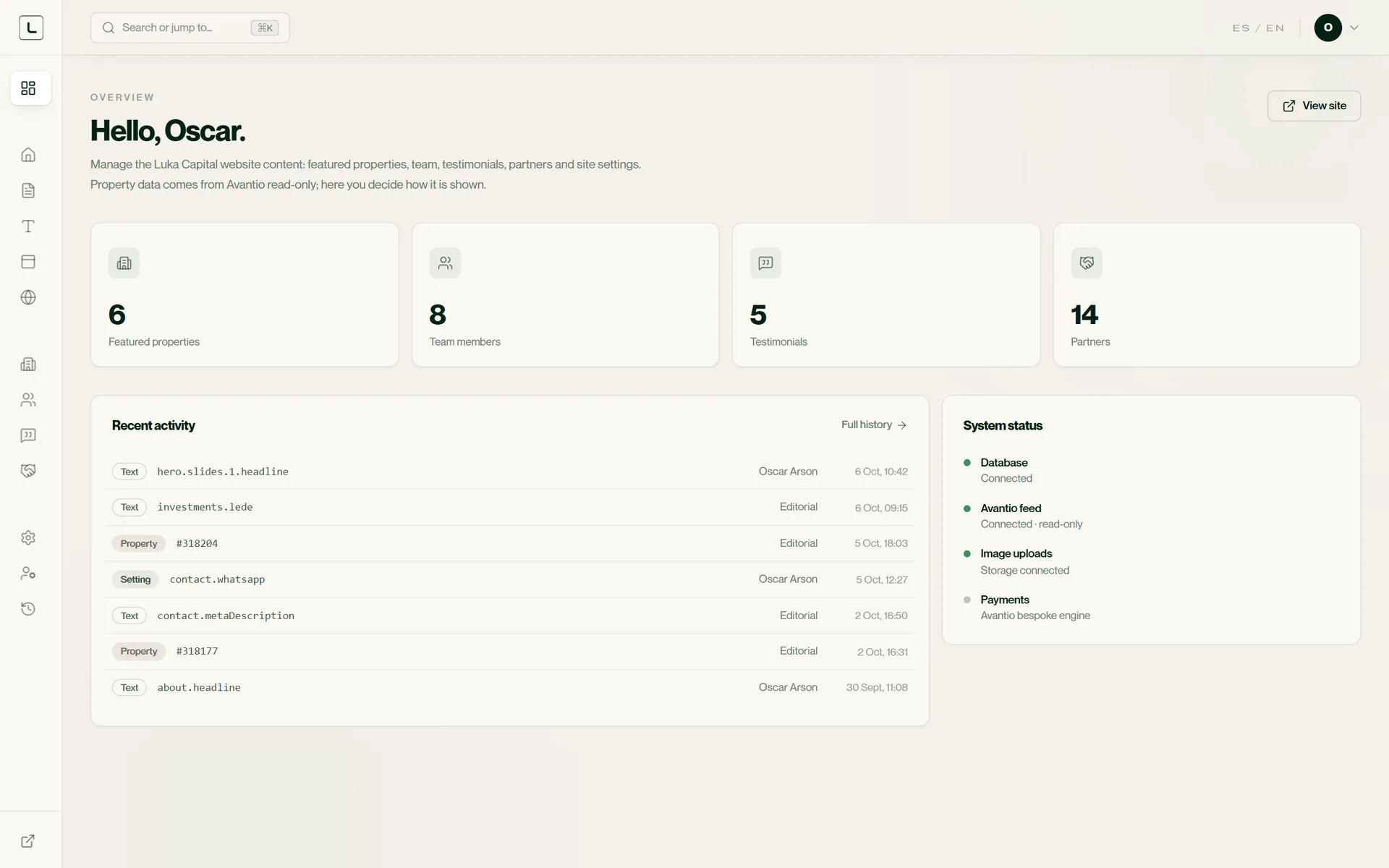The height and width of the screenshot is (868, 1389).
Task: Click contact.metaDescription activity entry
Action: (509, 616)
